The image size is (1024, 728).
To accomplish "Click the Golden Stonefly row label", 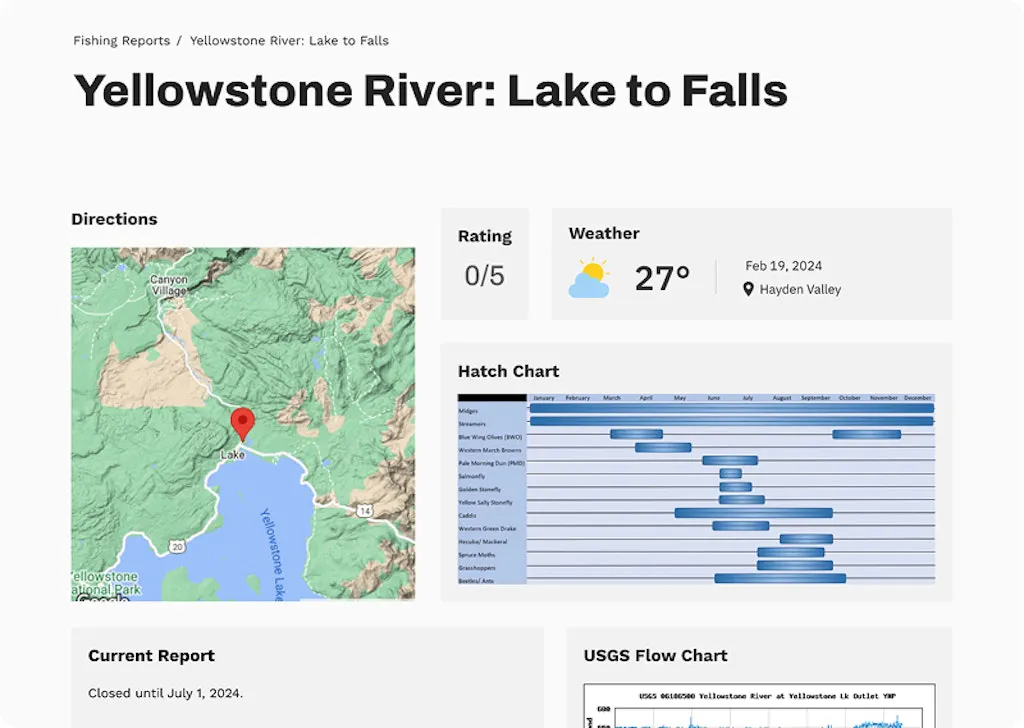I will click(479, 489).
